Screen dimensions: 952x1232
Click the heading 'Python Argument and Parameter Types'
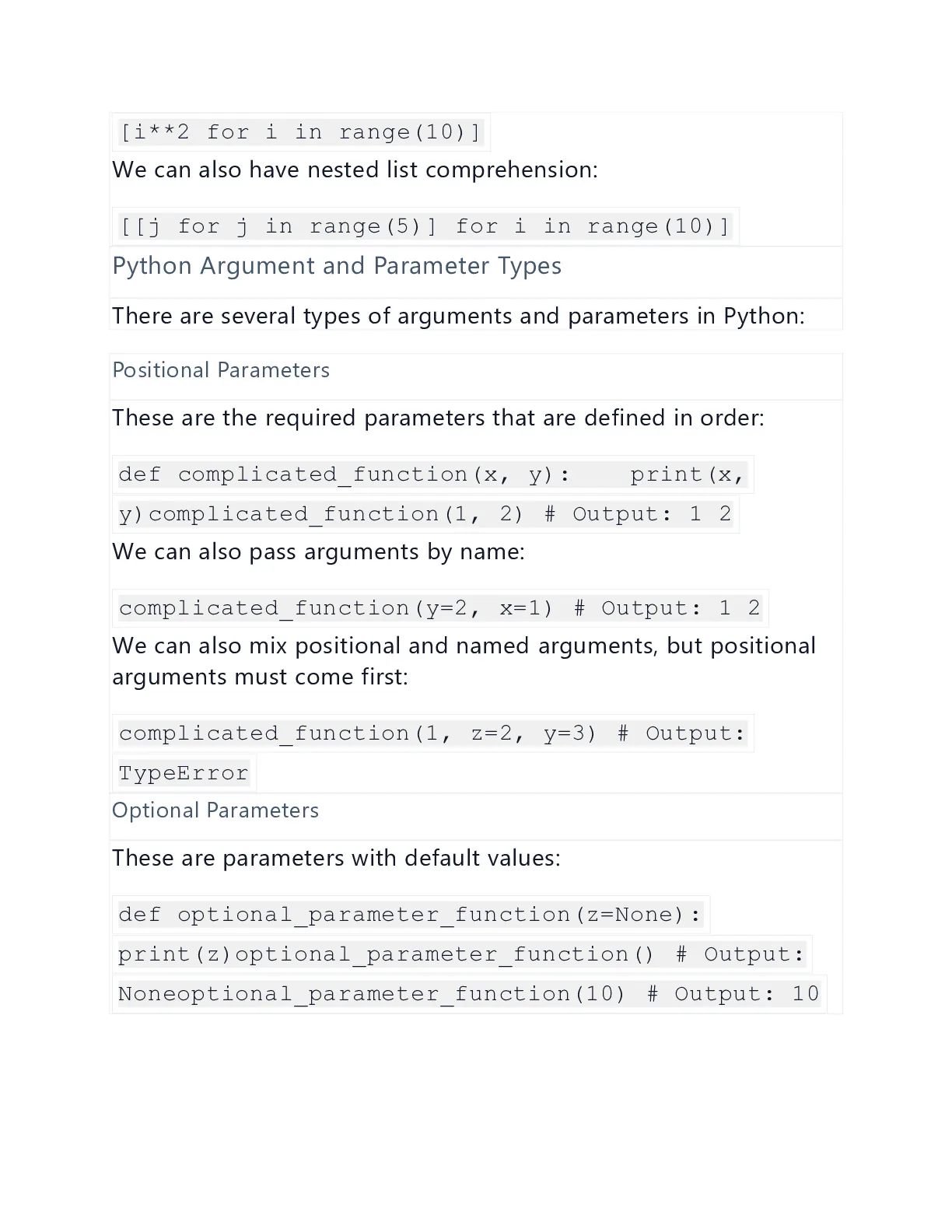(x=337, y=266)
